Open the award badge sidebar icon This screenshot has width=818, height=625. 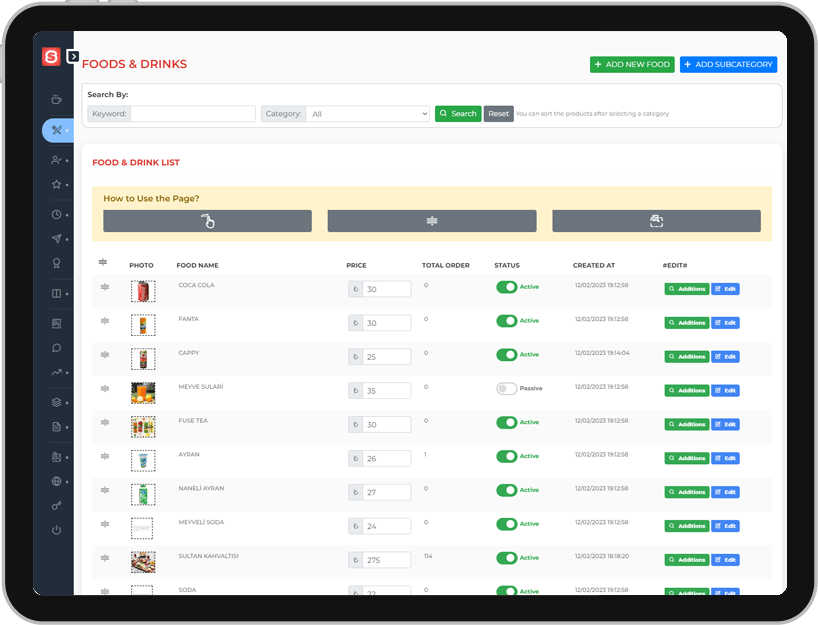[57, 263]
